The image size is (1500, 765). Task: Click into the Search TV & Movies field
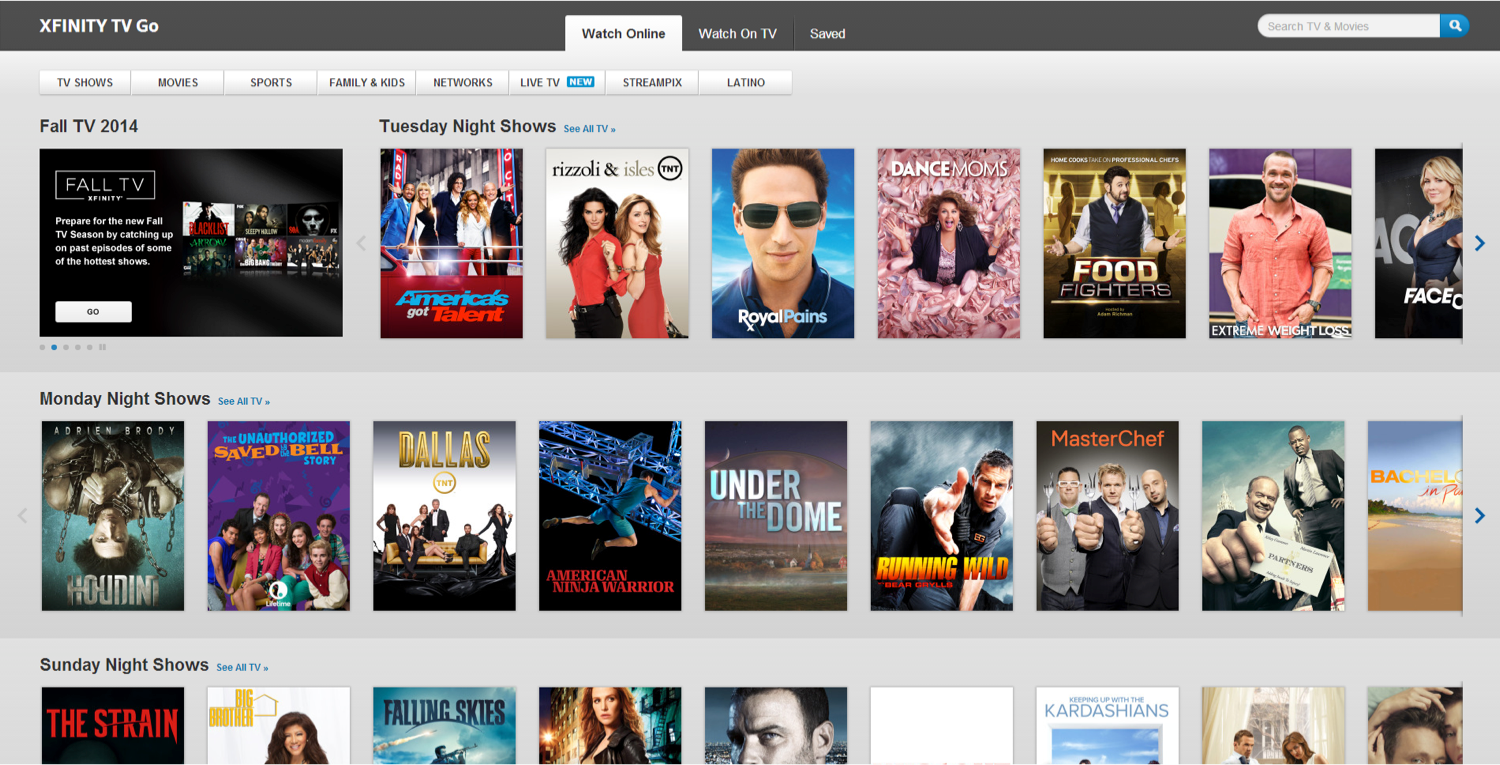pyautogui.click(x=1348, y=26)
